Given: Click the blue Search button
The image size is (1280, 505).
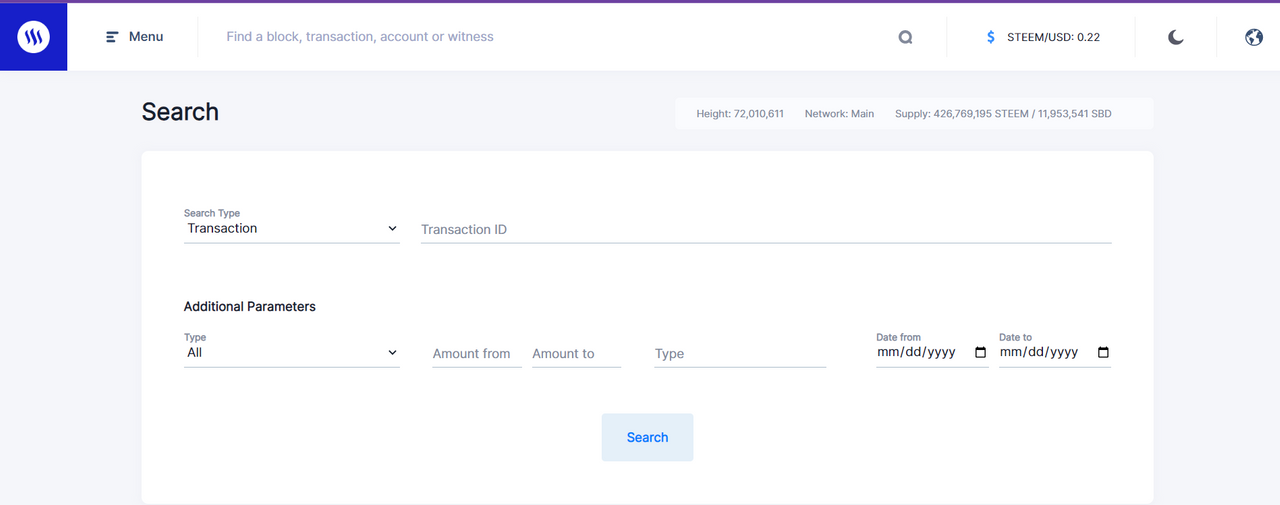Looking at the screenshot, I should [647, 437].
